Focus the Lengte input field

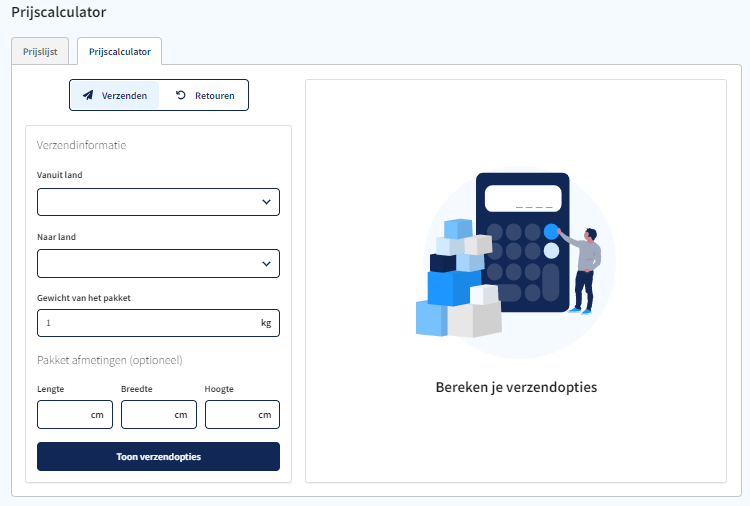pos(75,414)
